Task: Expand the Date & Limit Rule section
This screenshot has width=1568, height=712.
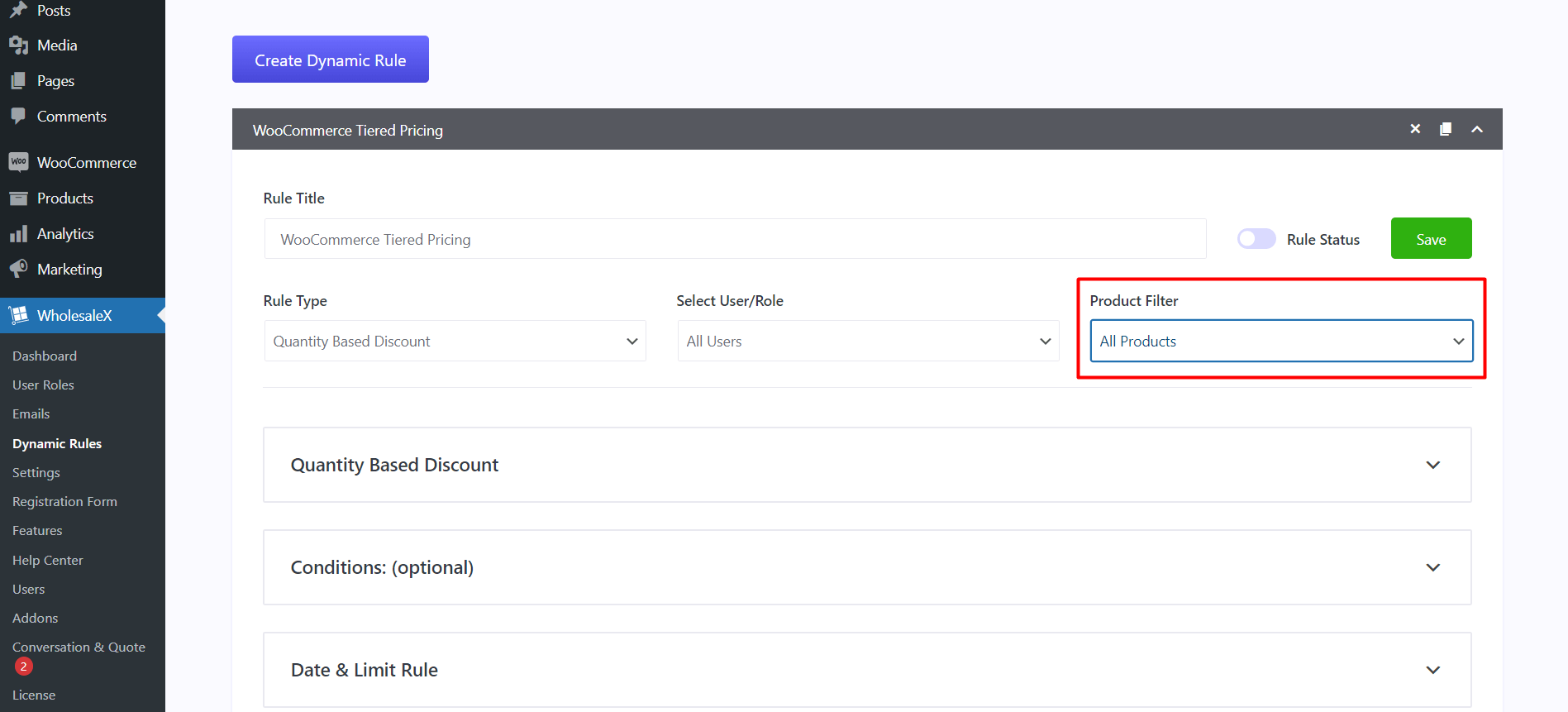Action: tap(867, 670)
